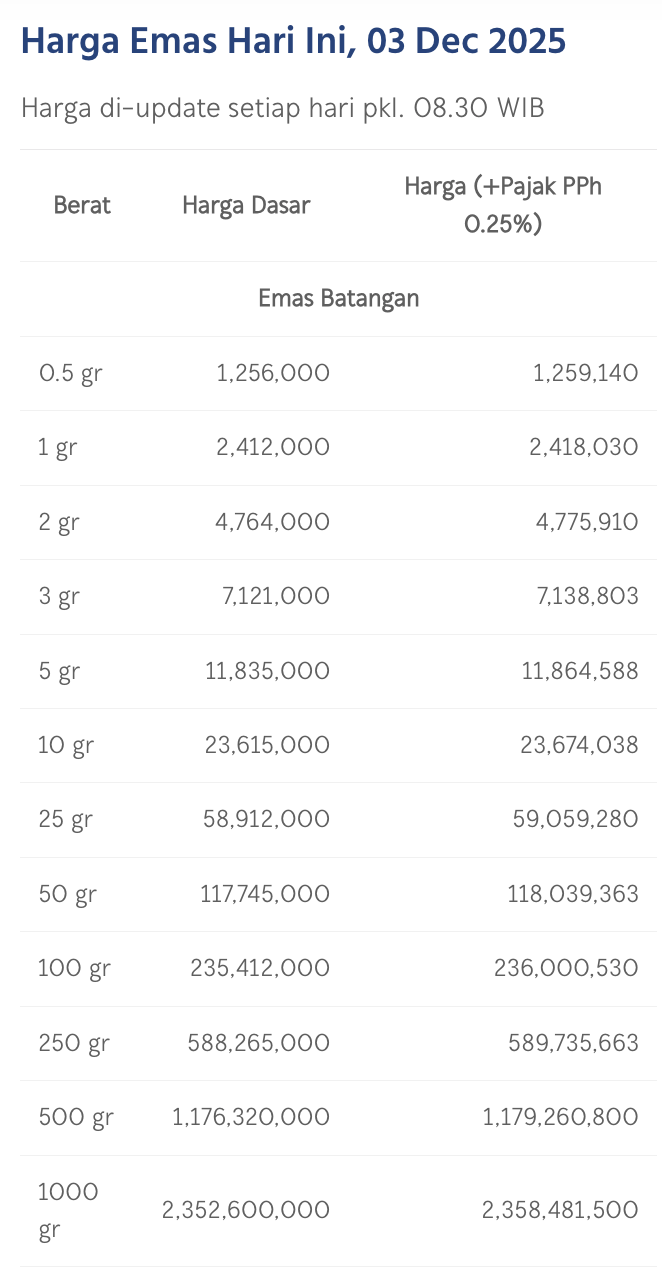Click the 'Harga Dasar' column header
This screenshot has height=1270, width=662.
[x=246, y=205]
